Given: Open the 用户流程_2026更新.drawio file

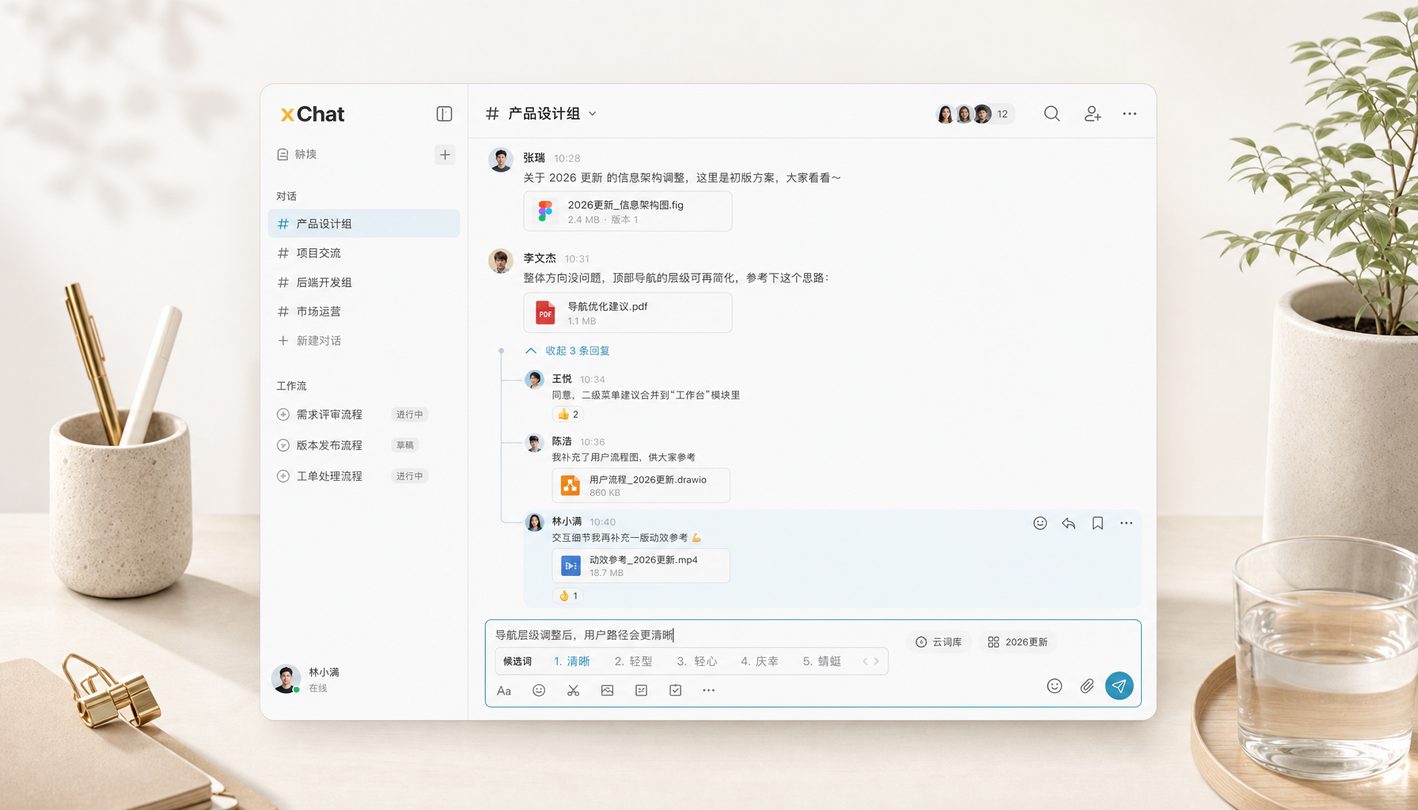Looking at the screenshot, I should click(641, 485).
